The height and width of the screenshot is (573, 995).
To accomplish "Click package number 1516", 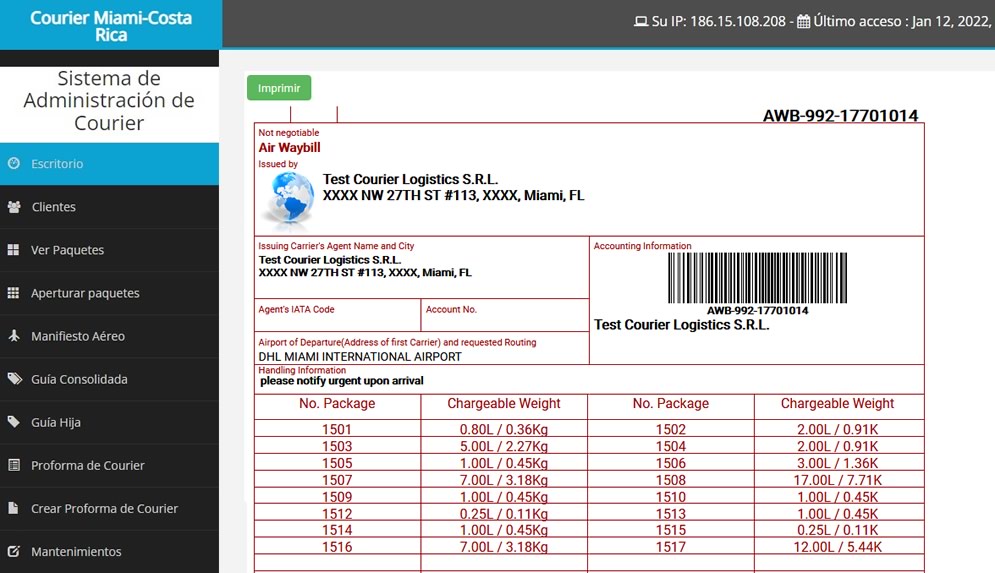I will [x=336, y=547].
